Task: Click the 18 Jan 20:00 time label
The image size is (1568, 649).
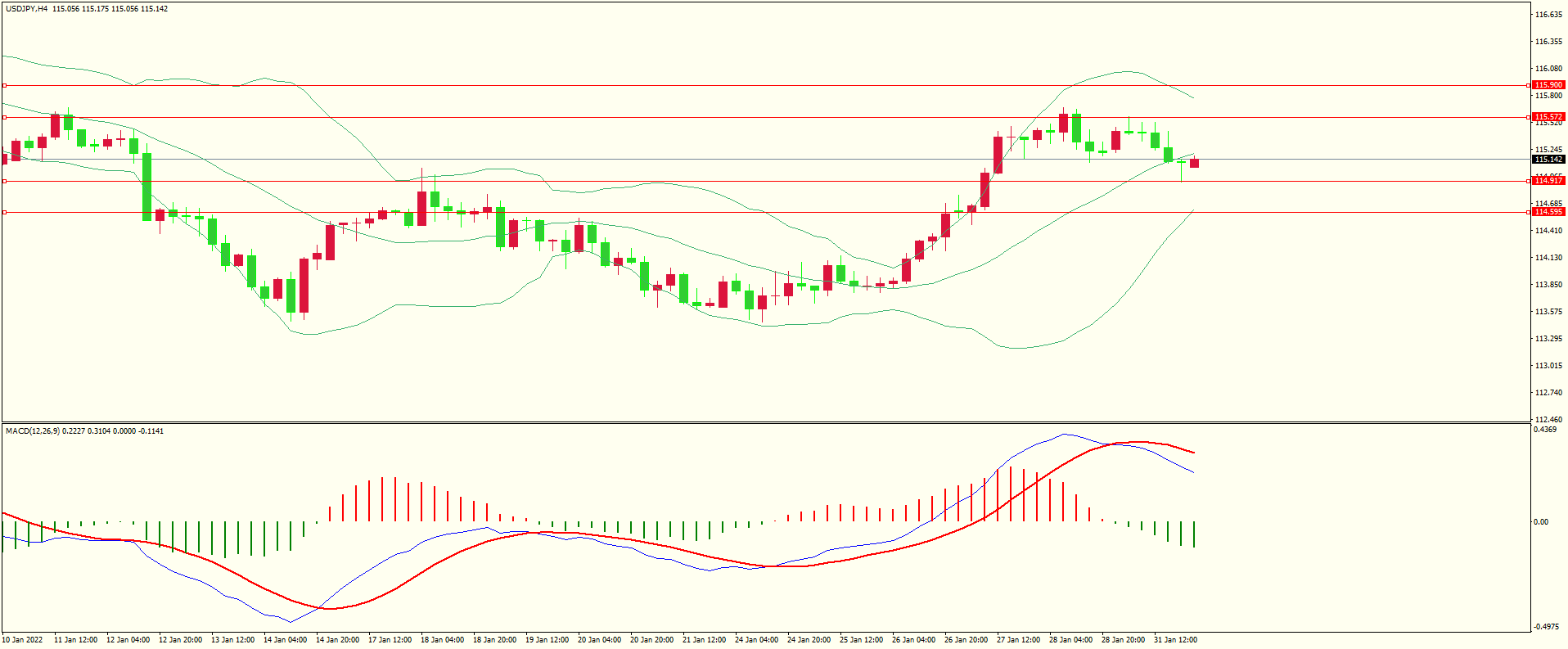Action: [x=495, y=640]
